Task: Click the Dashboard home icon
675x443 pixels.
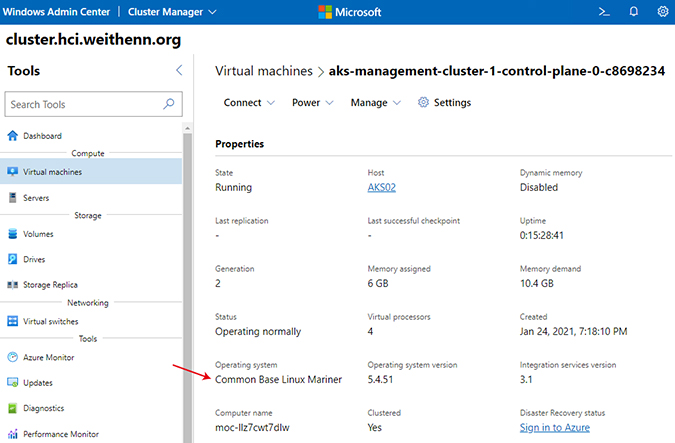Action: (12, 136)
